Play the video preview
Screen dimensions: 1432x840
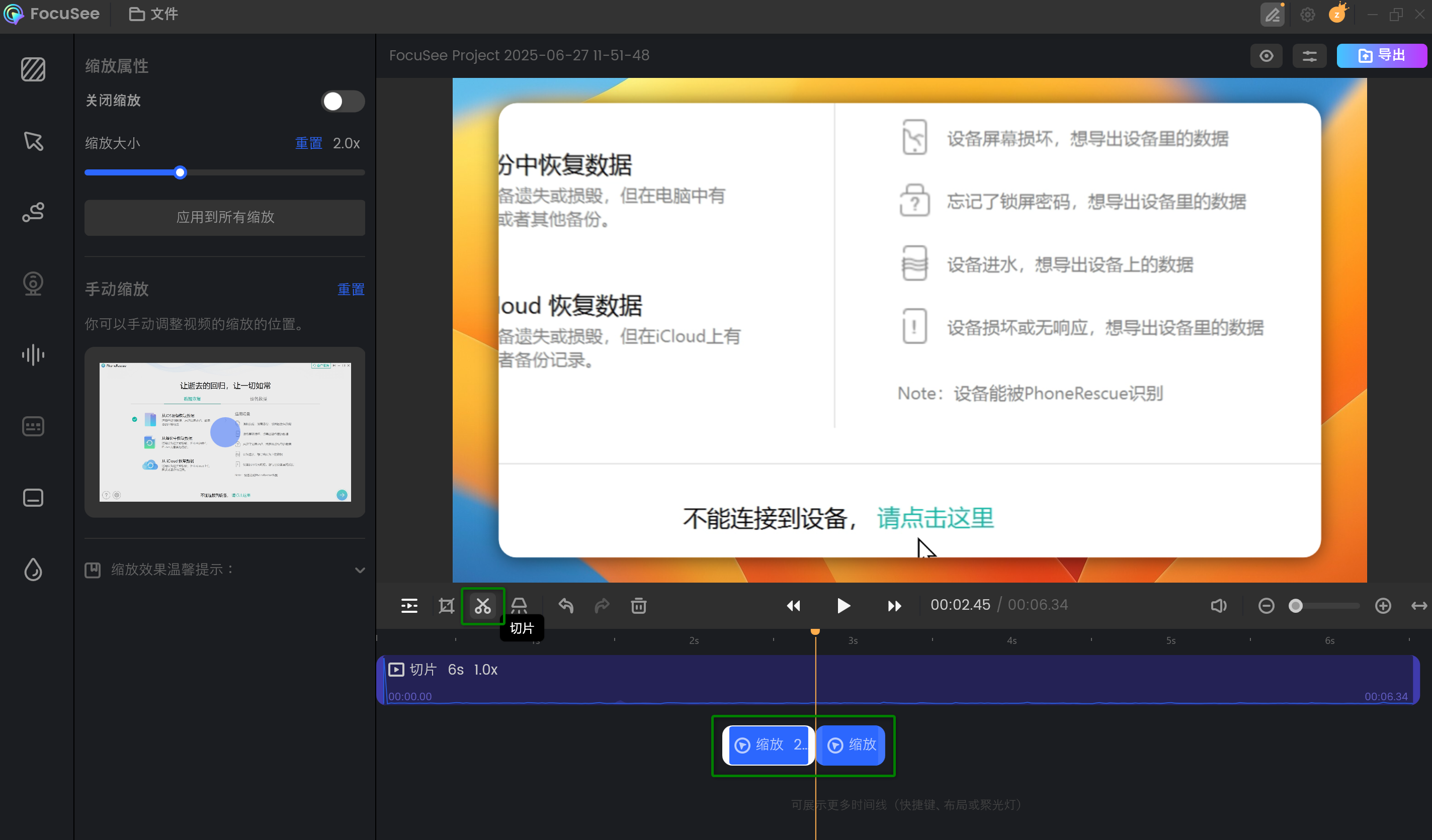(844, 606)
